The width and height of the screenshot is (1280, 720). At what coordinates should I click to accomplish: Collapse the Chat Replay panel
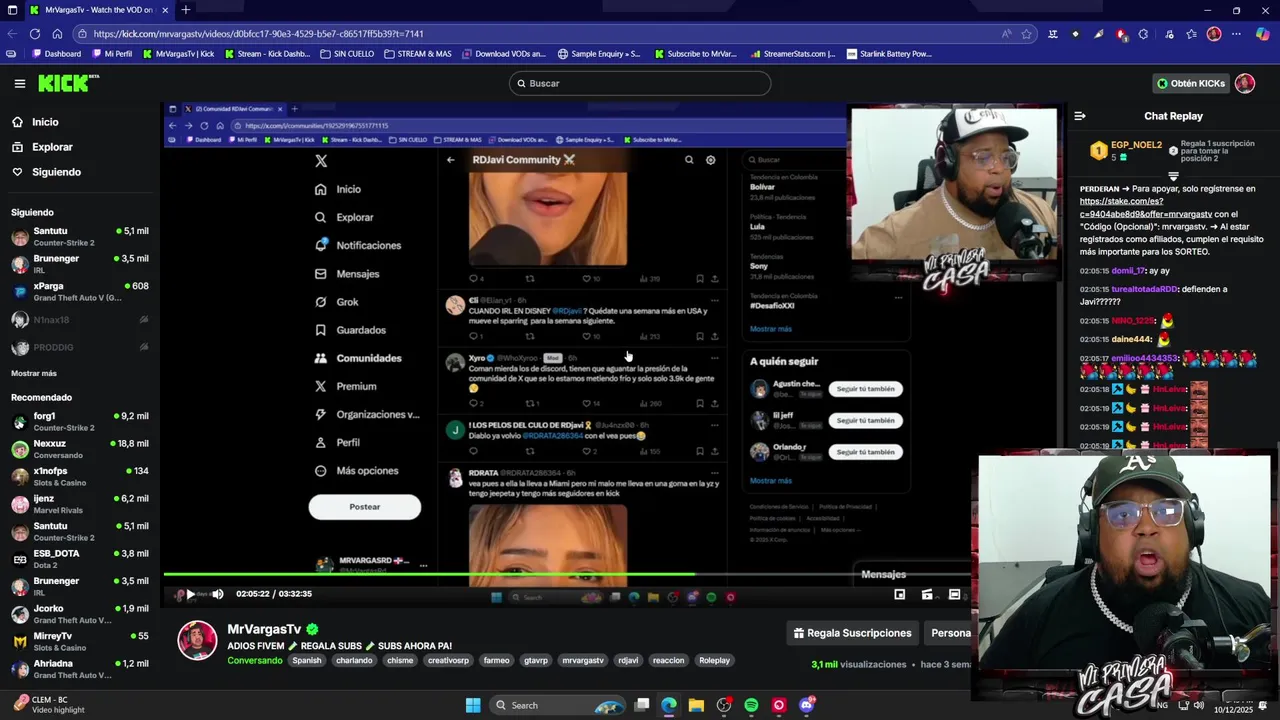pyautogui.click(x=1080, y=116)
